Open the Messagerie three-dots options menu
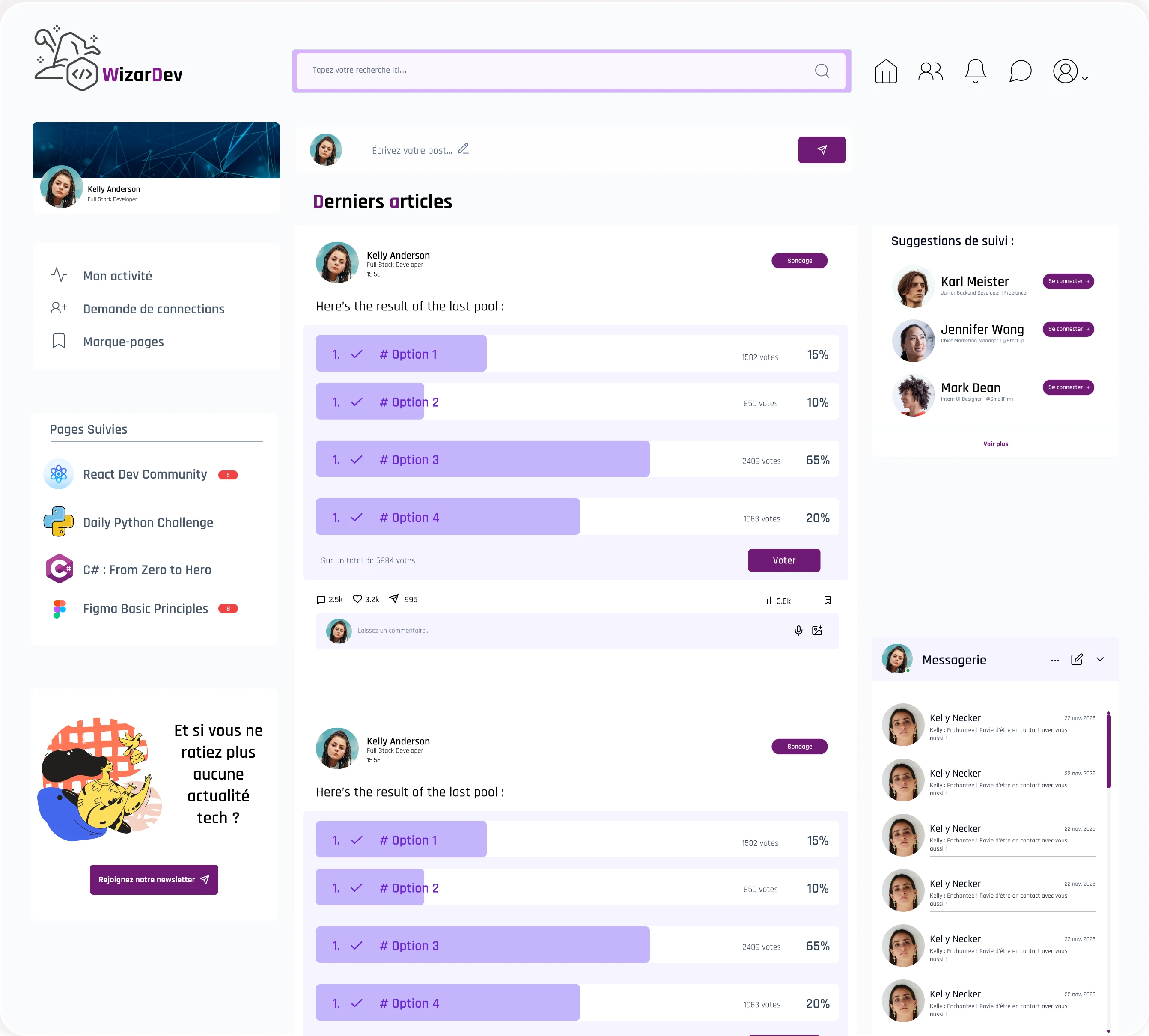This screenshot has height=1036, width=1149. (x=1054, y=660)
